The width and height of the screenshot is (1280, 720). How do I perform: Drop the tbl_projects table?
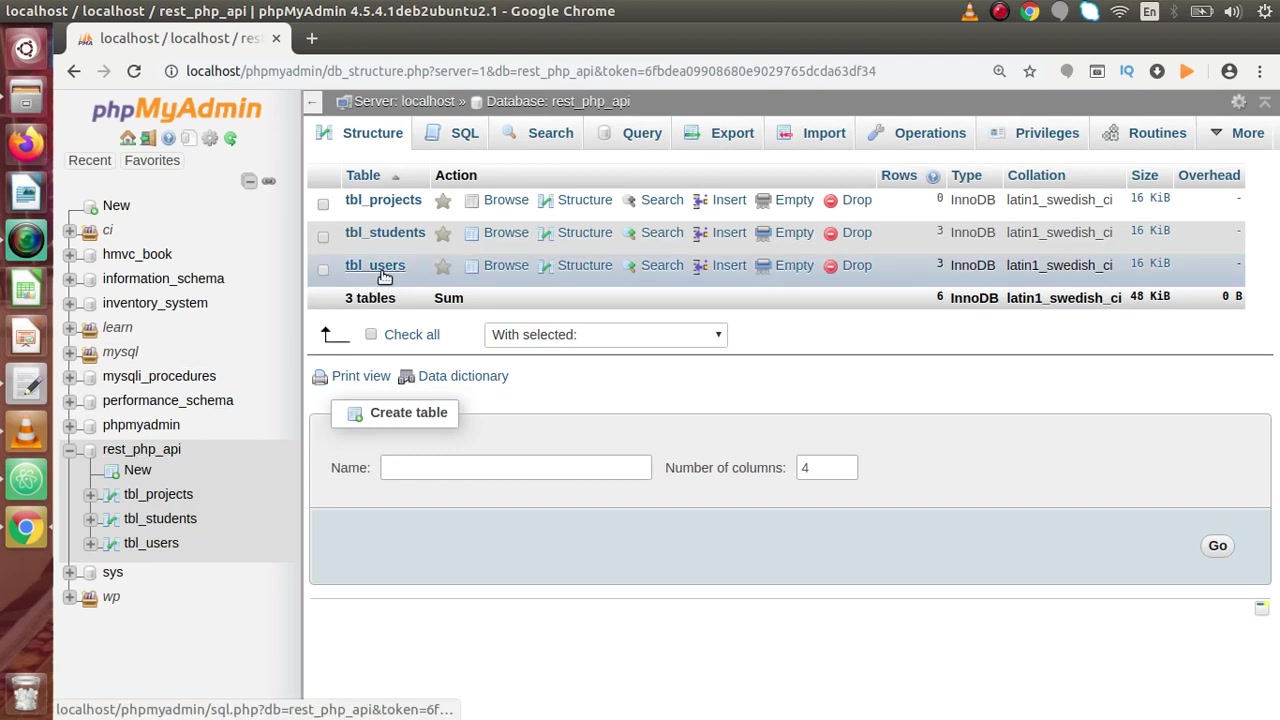click(847, 200)
